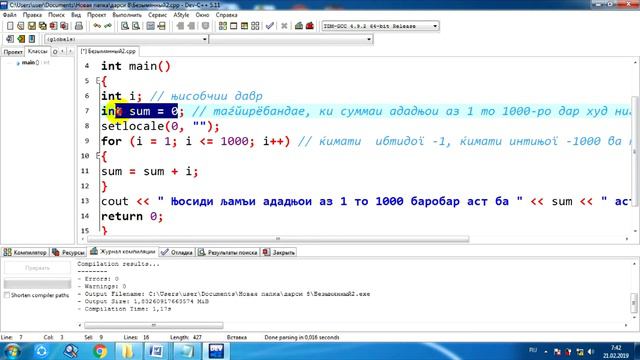
Task: Open the Результаты поиска tab
Action: point(228,253)
